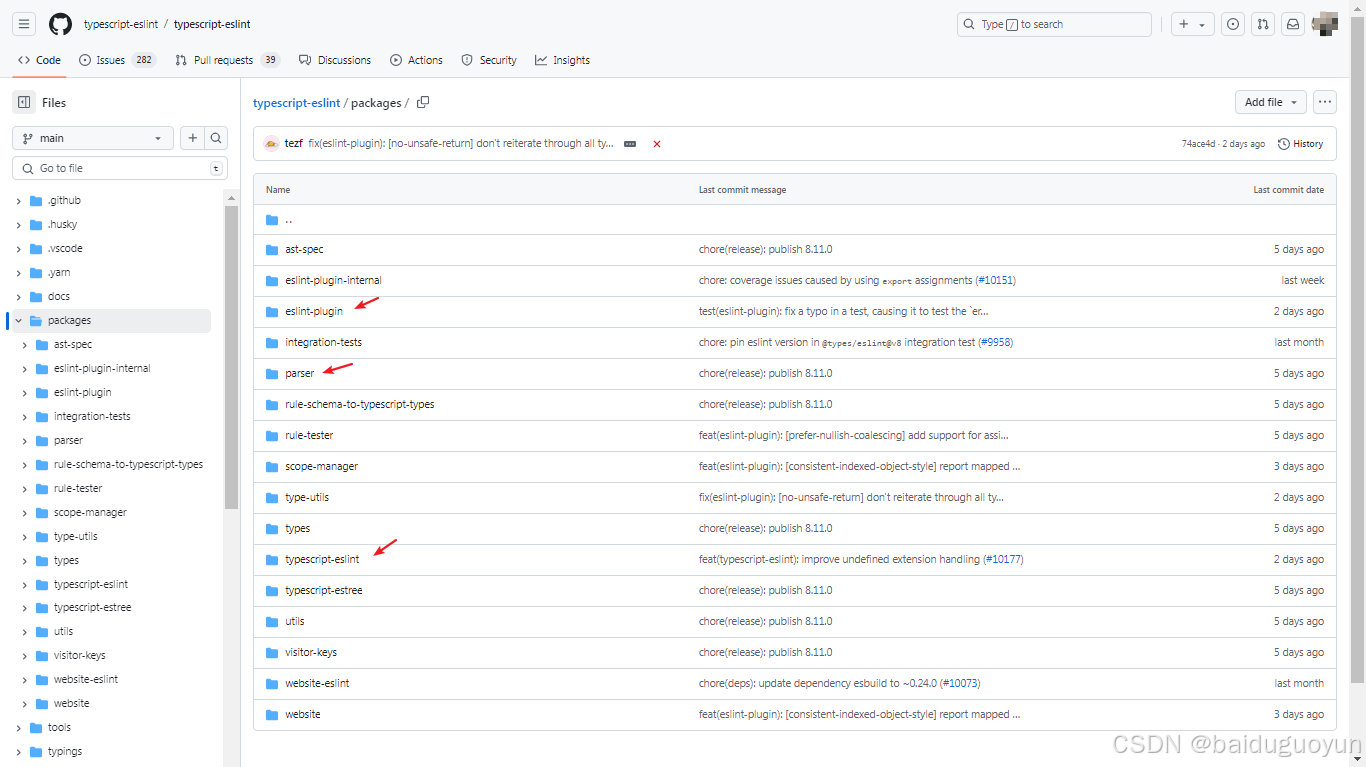Click the sidebar file tree scrollbar

point(231,357)
